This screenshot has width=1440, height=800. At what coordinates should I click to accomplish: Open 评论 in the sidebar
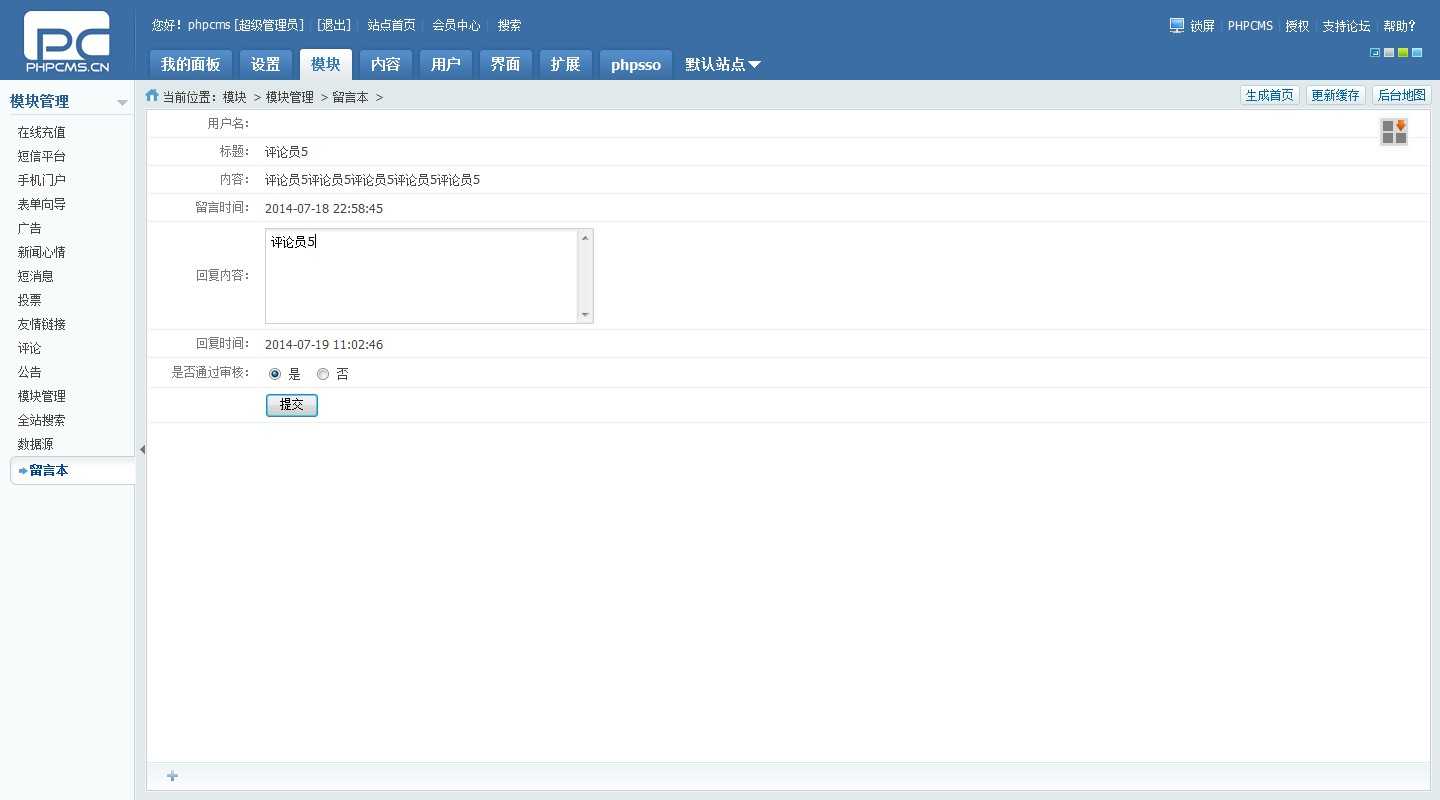click(30, 348)
